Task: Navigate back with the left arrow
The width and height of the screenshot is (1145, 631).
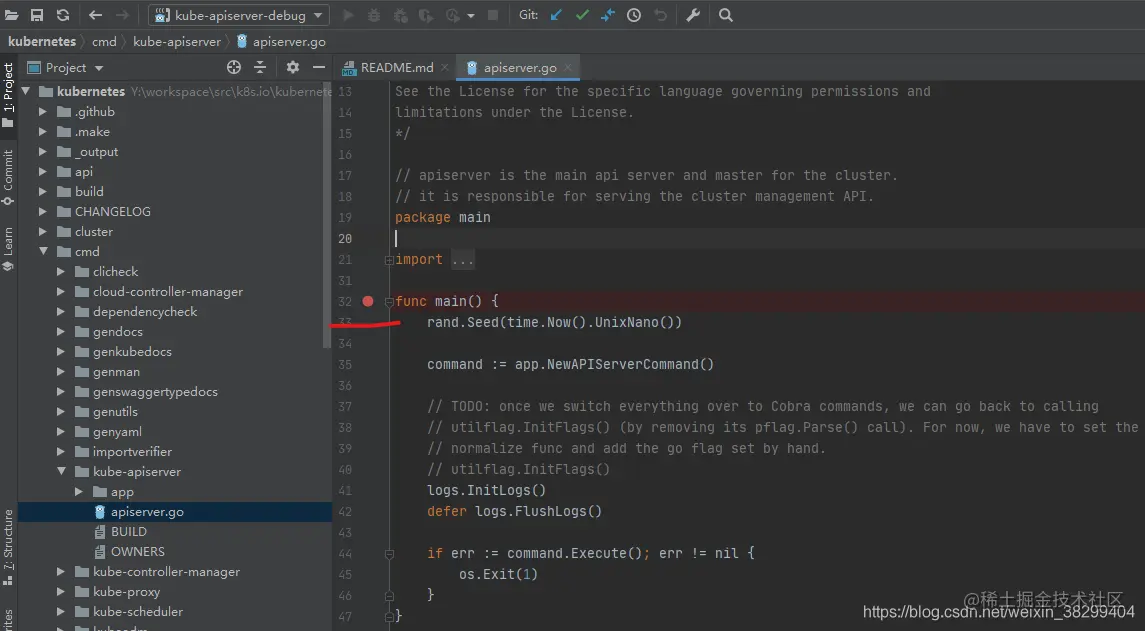Action: (x=96, y=15)
